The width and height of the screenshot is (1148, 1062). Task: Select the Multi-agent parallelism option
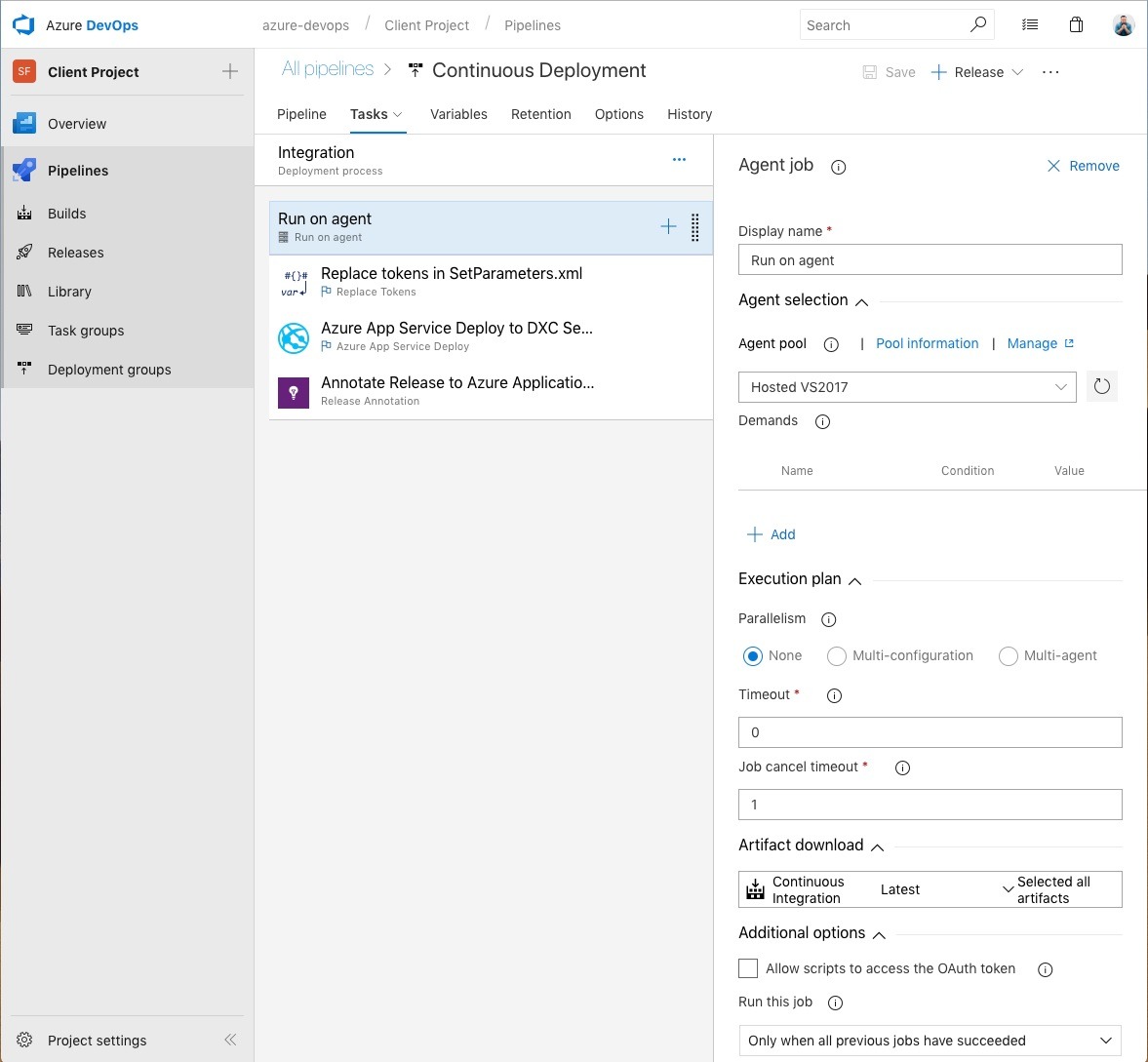(x=1008, y=656)
